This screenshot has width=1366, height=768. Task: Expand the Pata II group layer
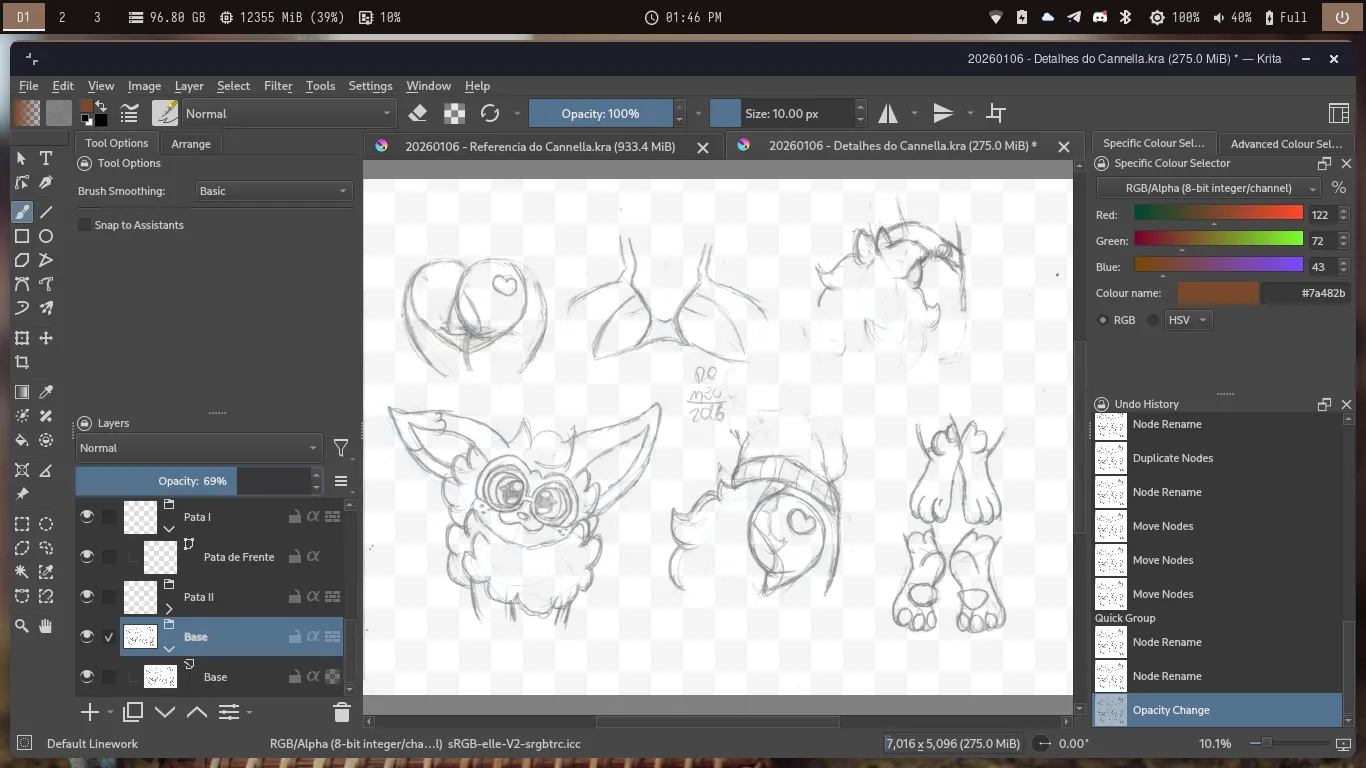pos(169,608)
